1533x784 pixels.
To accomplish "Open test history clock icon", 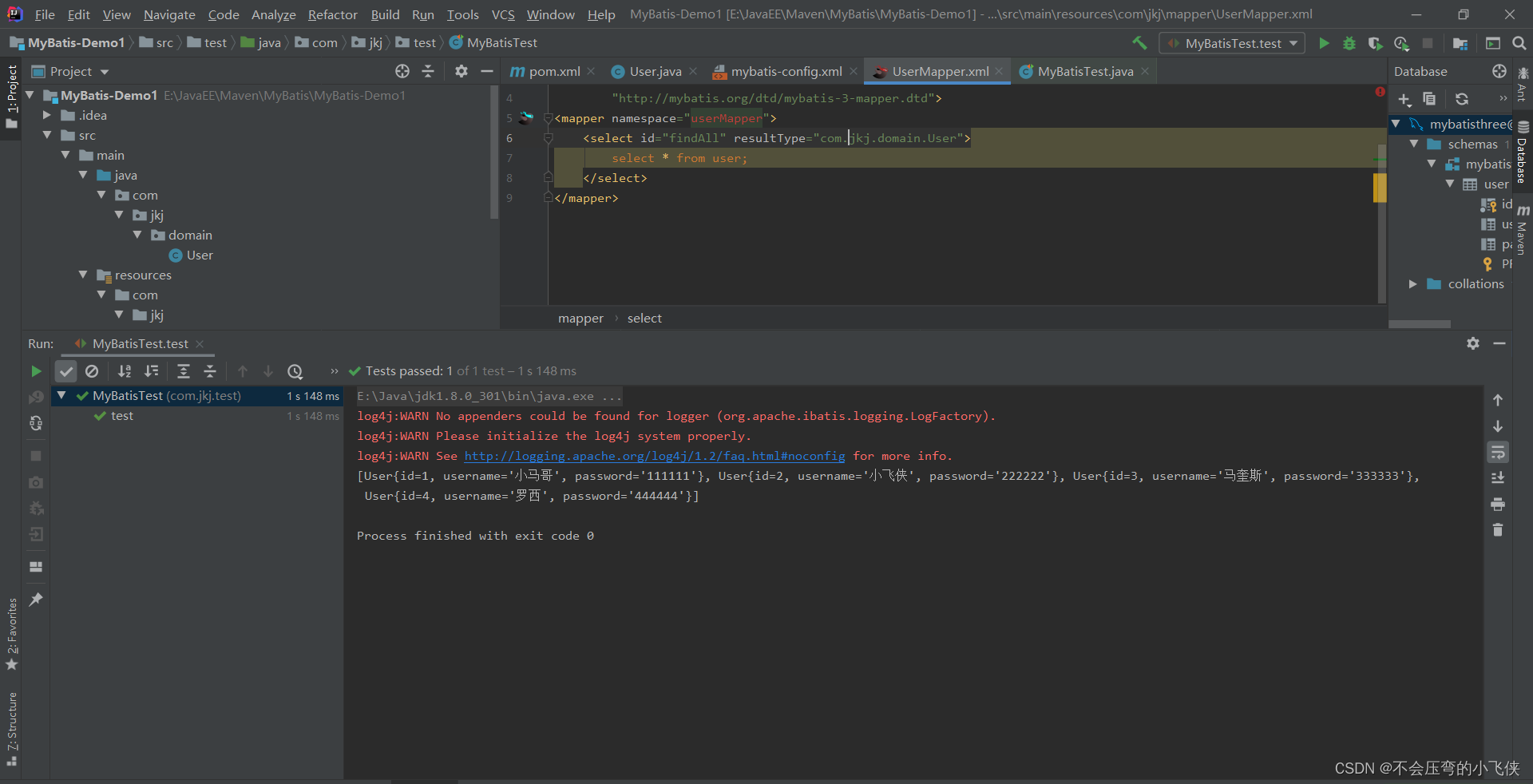I will click(x=295, y=371).
